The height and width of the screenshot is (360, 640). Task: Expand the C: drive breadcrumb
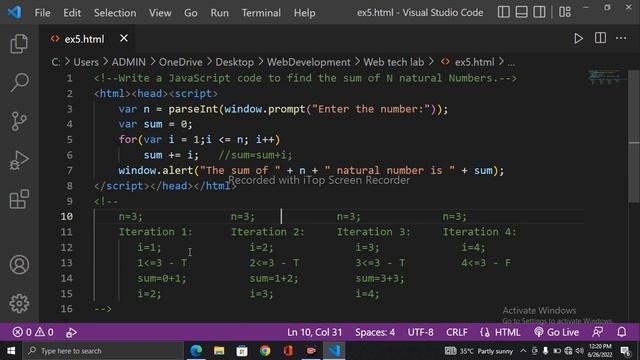click(56, 62)
